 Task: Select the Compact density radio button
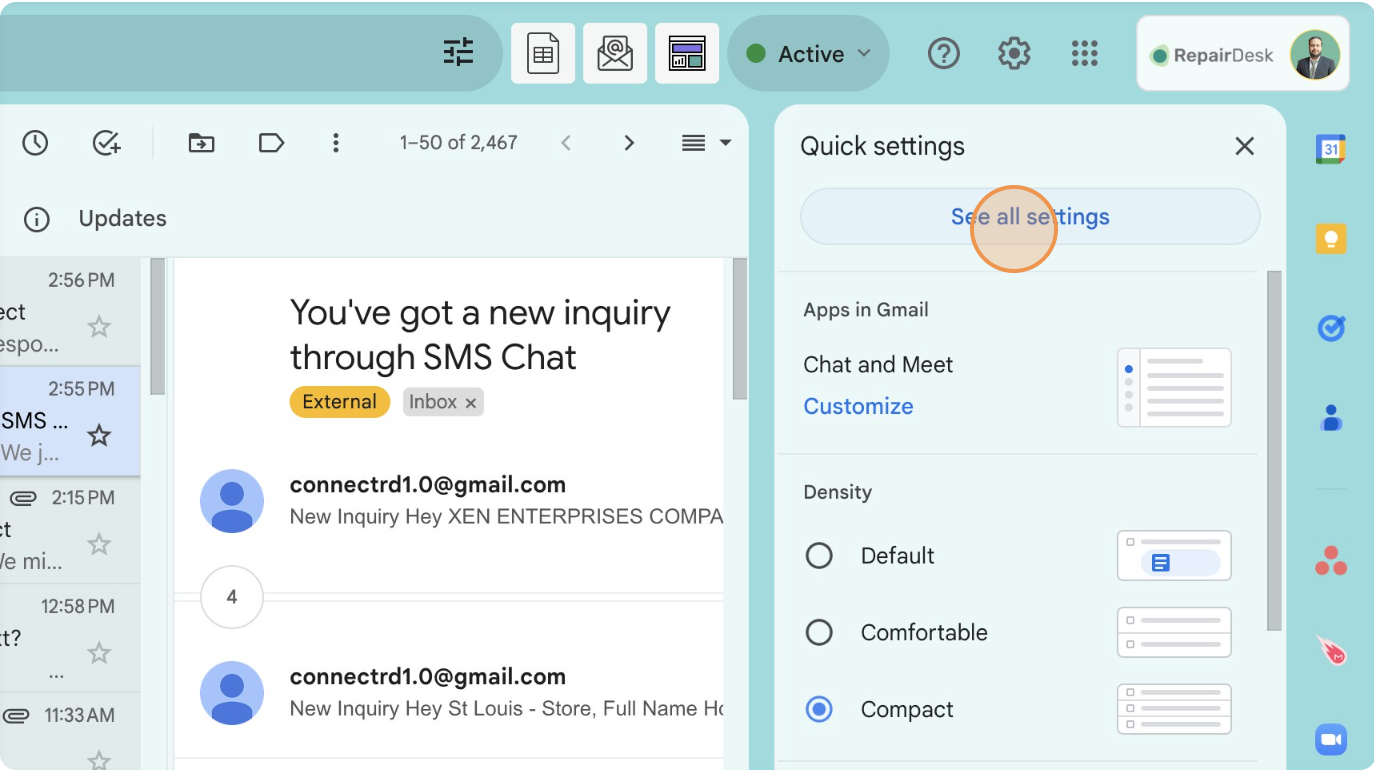pyautogui.click(x=819, y=710)
